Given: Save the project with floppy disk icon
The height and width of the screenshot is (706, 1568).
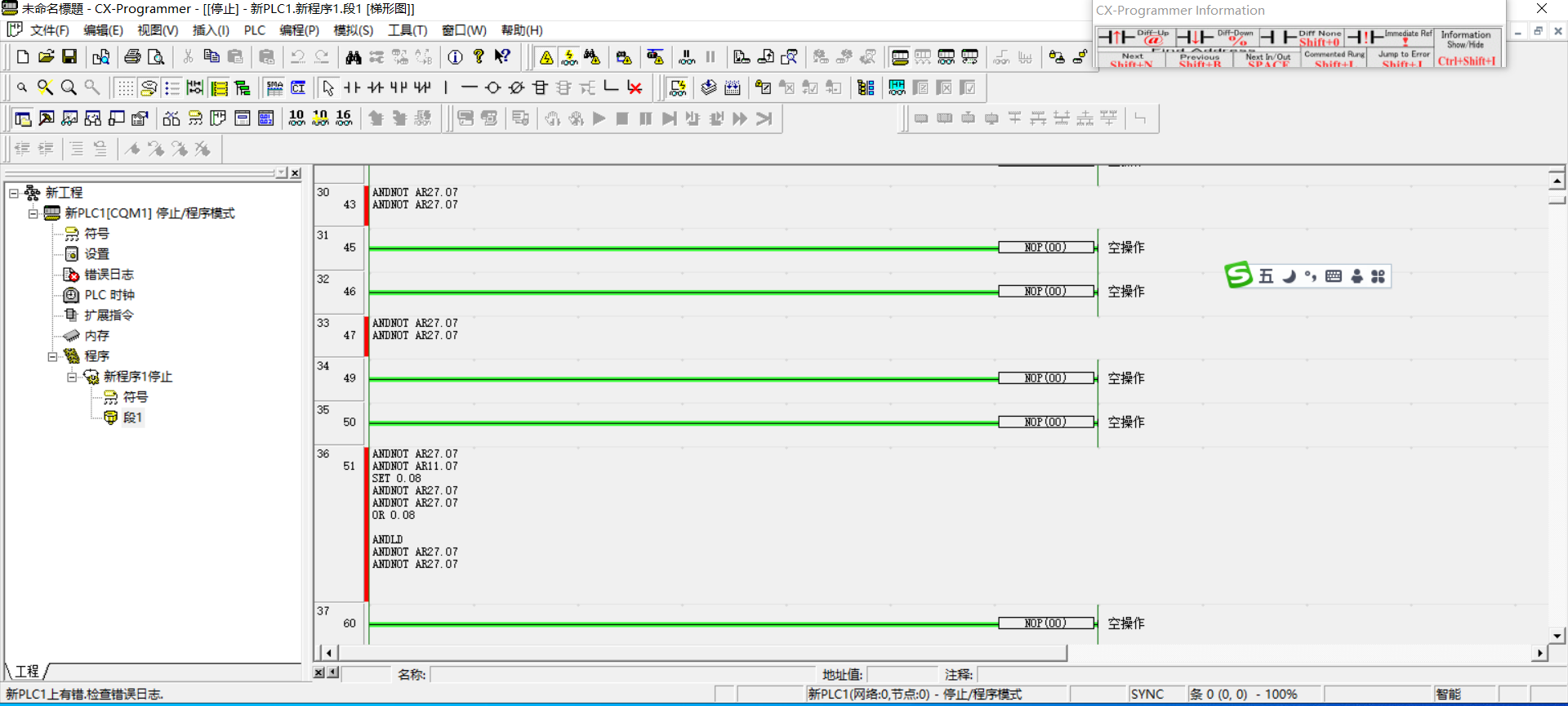Looking at the screenshot, I should [x=69, y=56].
